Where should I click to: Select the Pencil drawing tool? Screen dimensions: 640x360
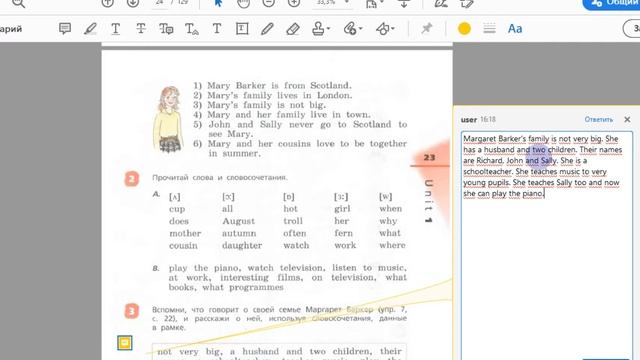tap(267, 29)
